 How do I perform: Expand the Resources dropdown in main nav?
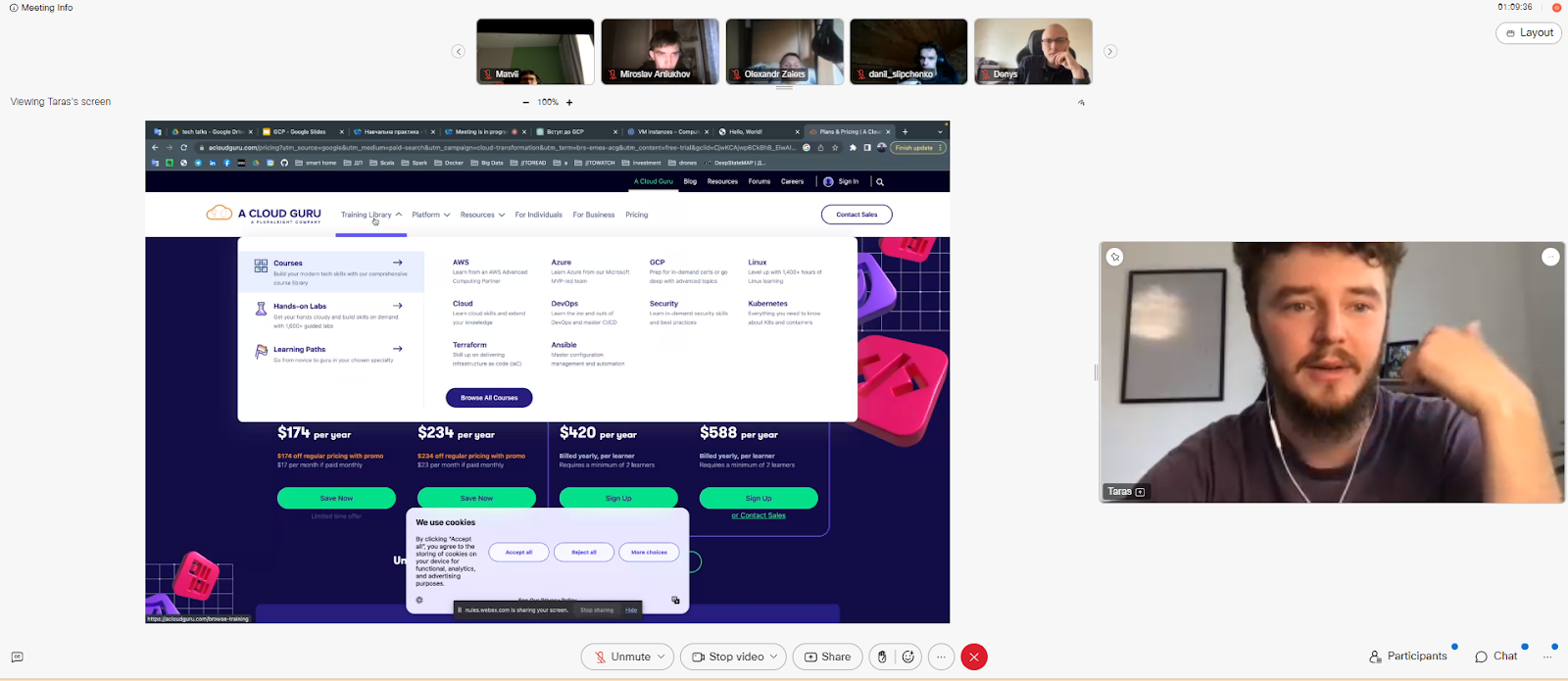(x=482, y=215)
